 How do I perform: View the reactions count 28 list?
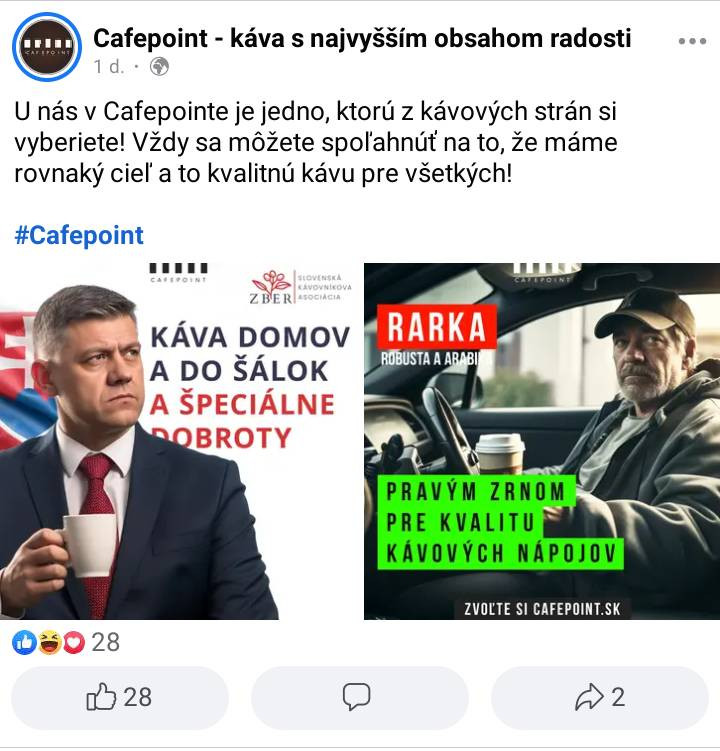[105, 642]
